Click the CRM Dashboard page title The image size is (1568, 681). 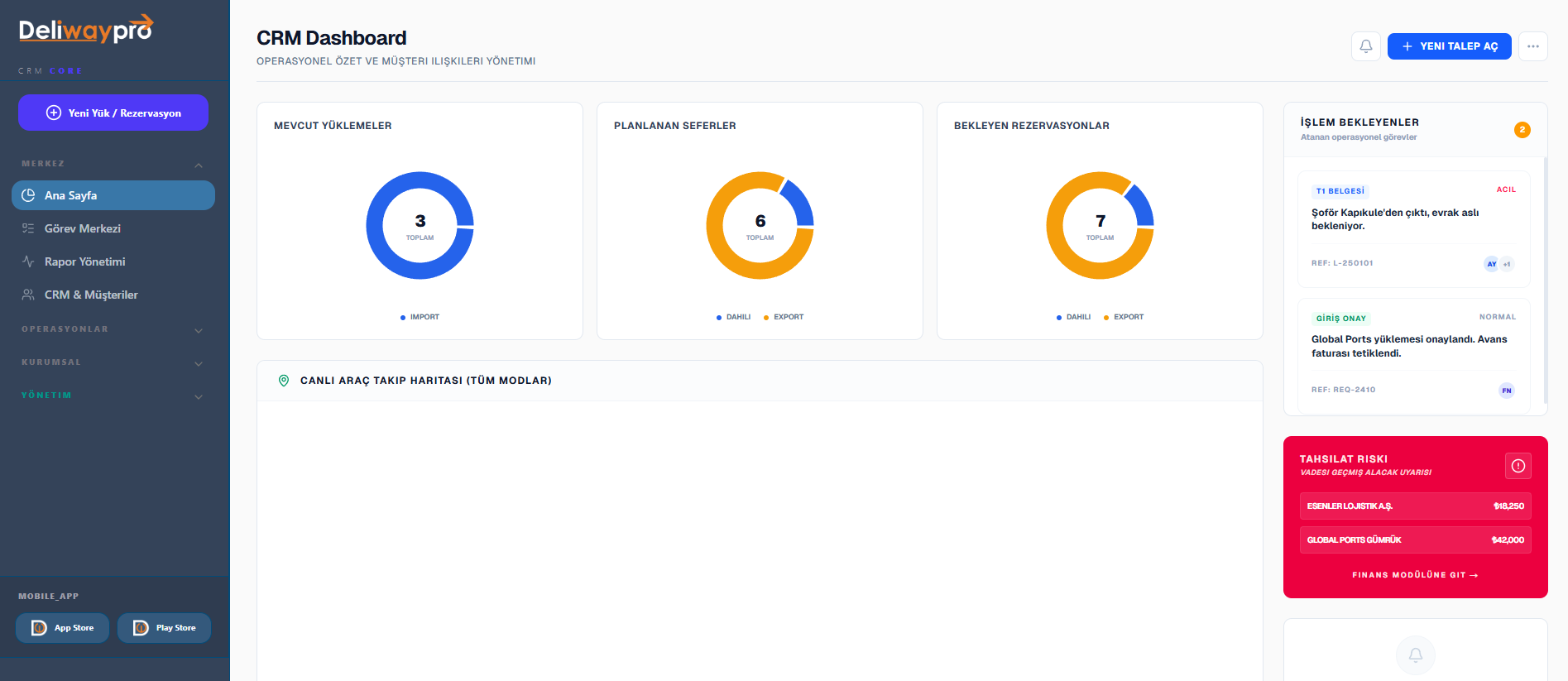point(331,38)
